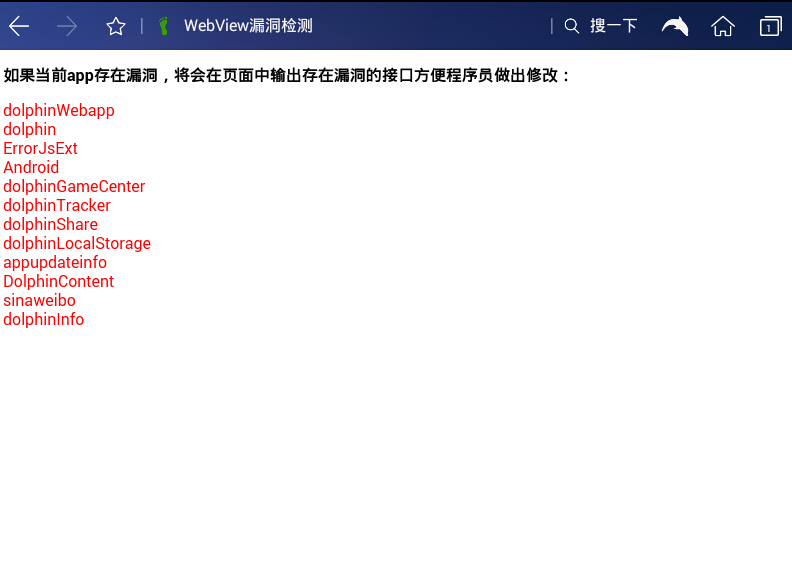Viewport: 792px width, 576px height.
Task: Select the Android entry
Action: point(31,167)
